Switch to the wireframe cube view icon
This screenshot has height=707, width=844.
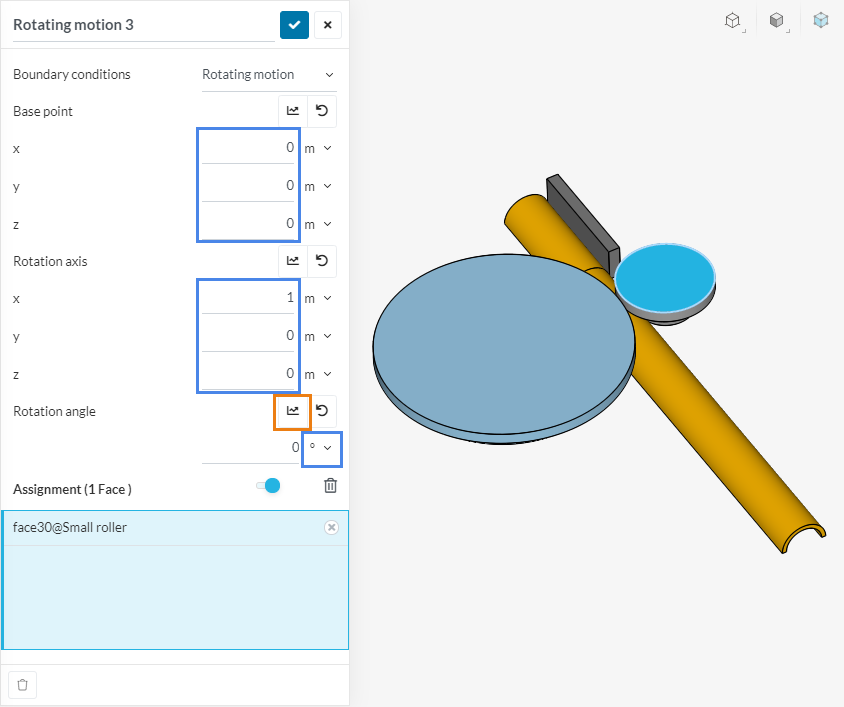733,20
